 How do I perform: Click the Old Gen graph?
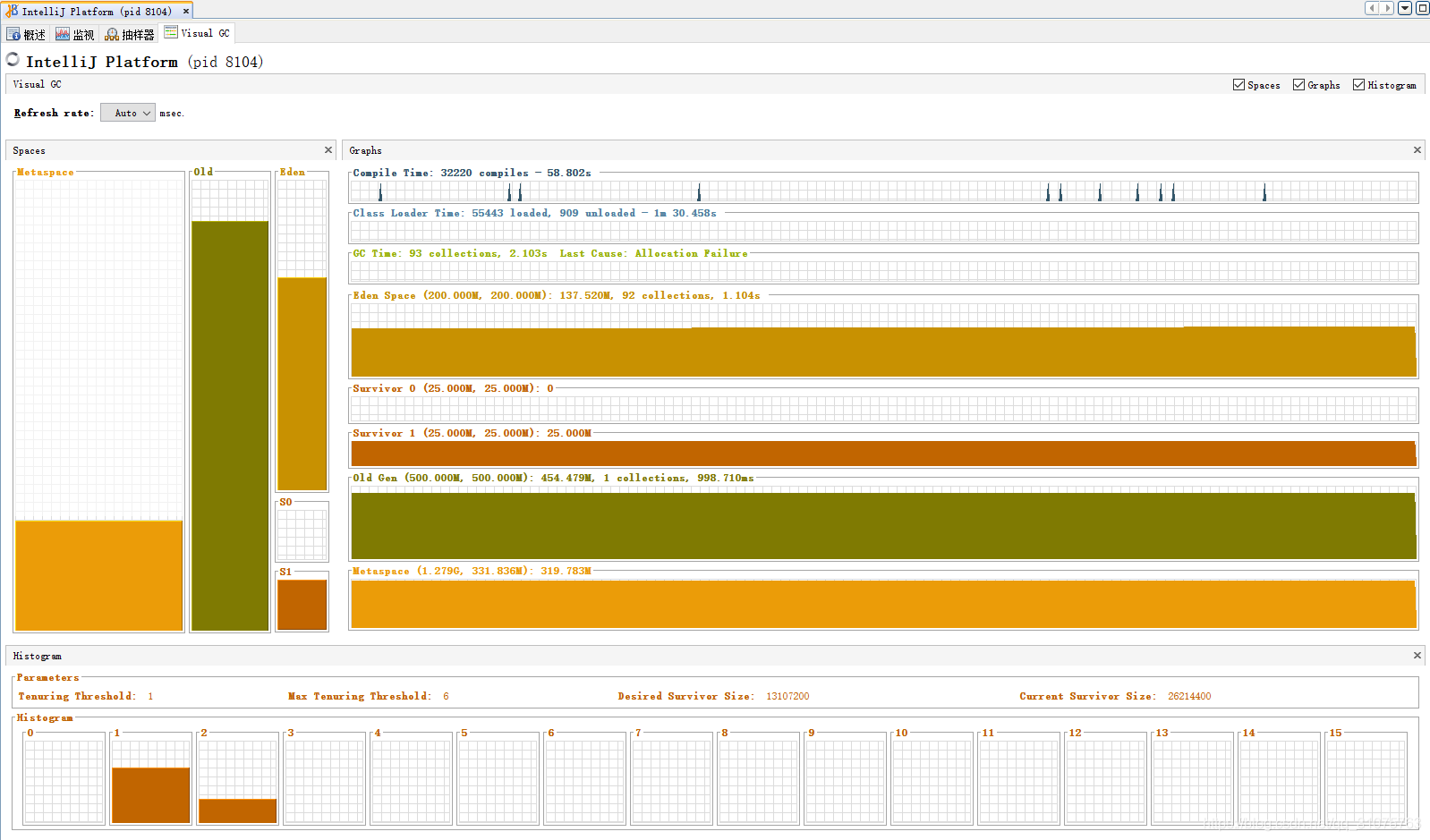click(x=883, y=523)
